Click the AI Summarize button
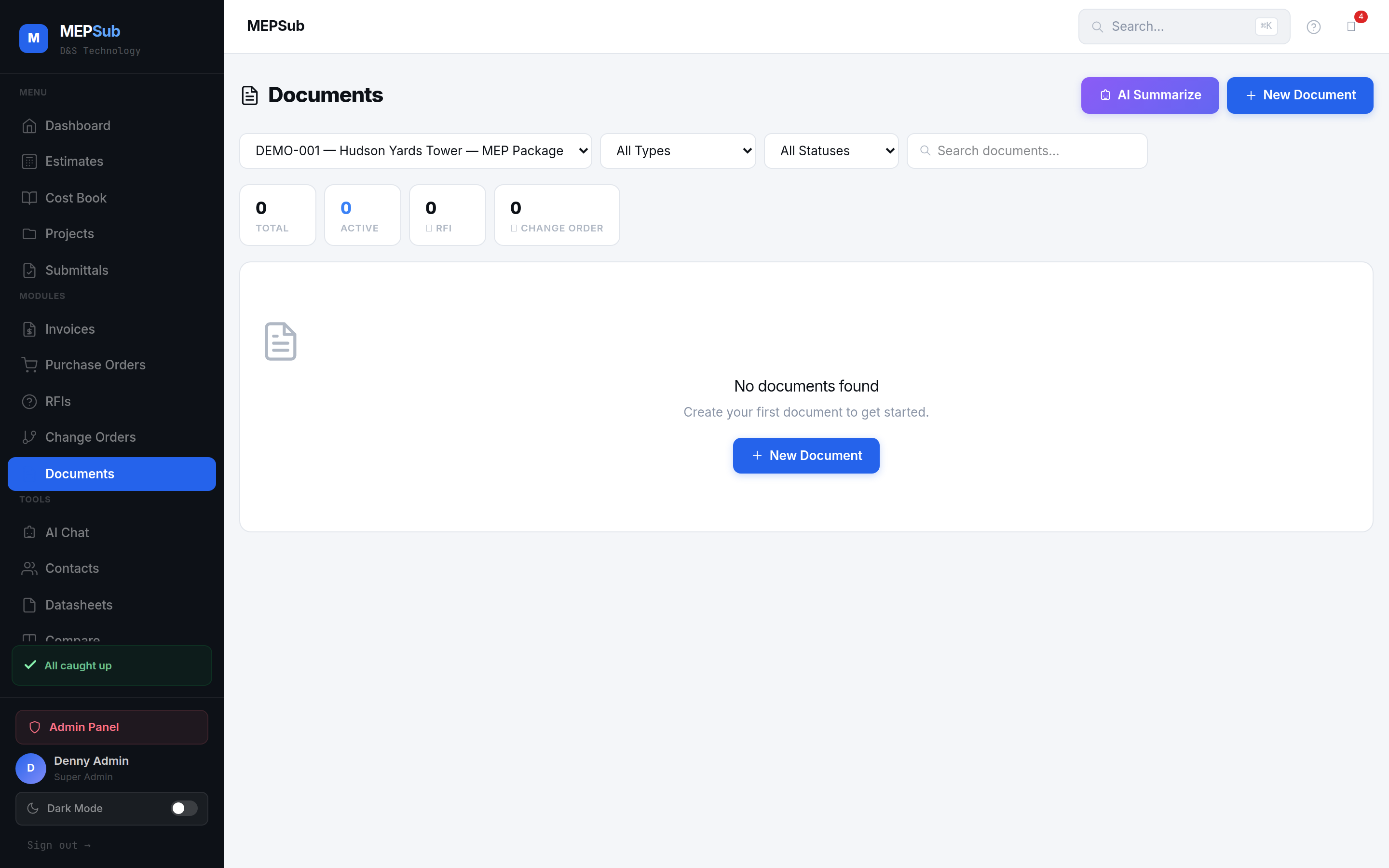 (1150, 95)
